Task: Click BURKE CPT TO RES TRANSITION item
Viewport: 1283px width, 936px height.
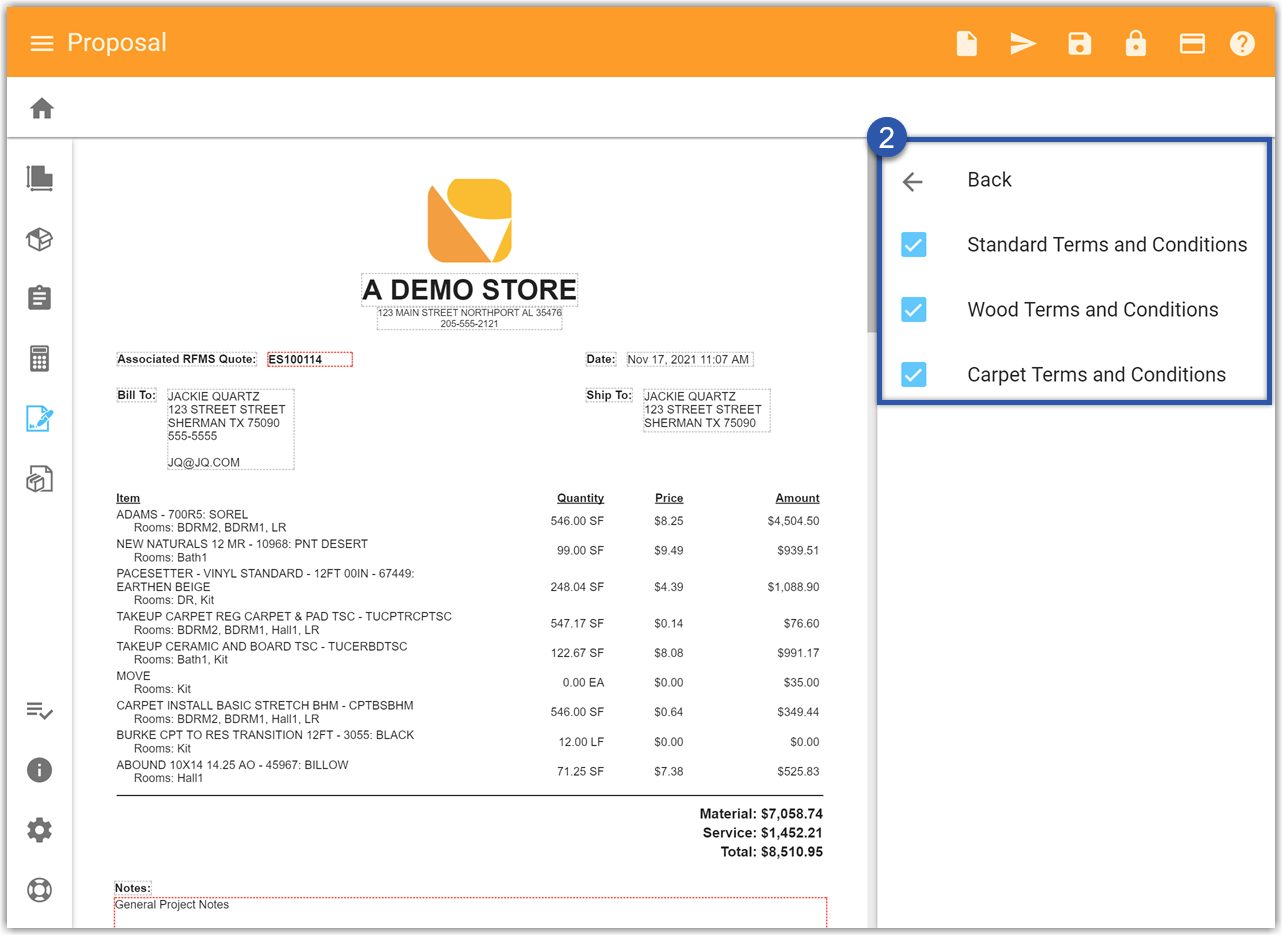Action: [265, 735]
